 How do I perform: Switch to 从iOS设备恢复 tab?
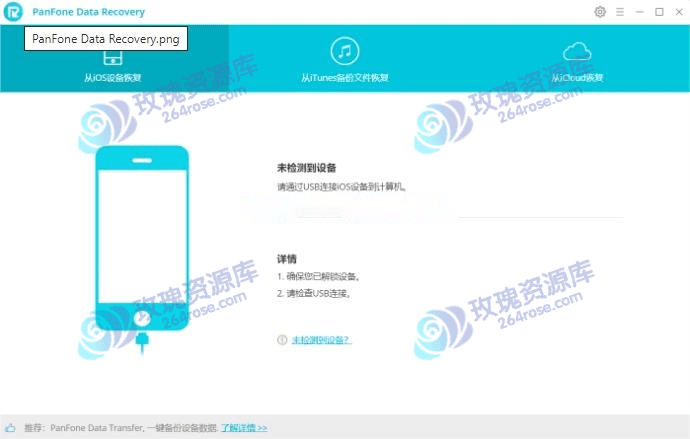tap(114, 59)
